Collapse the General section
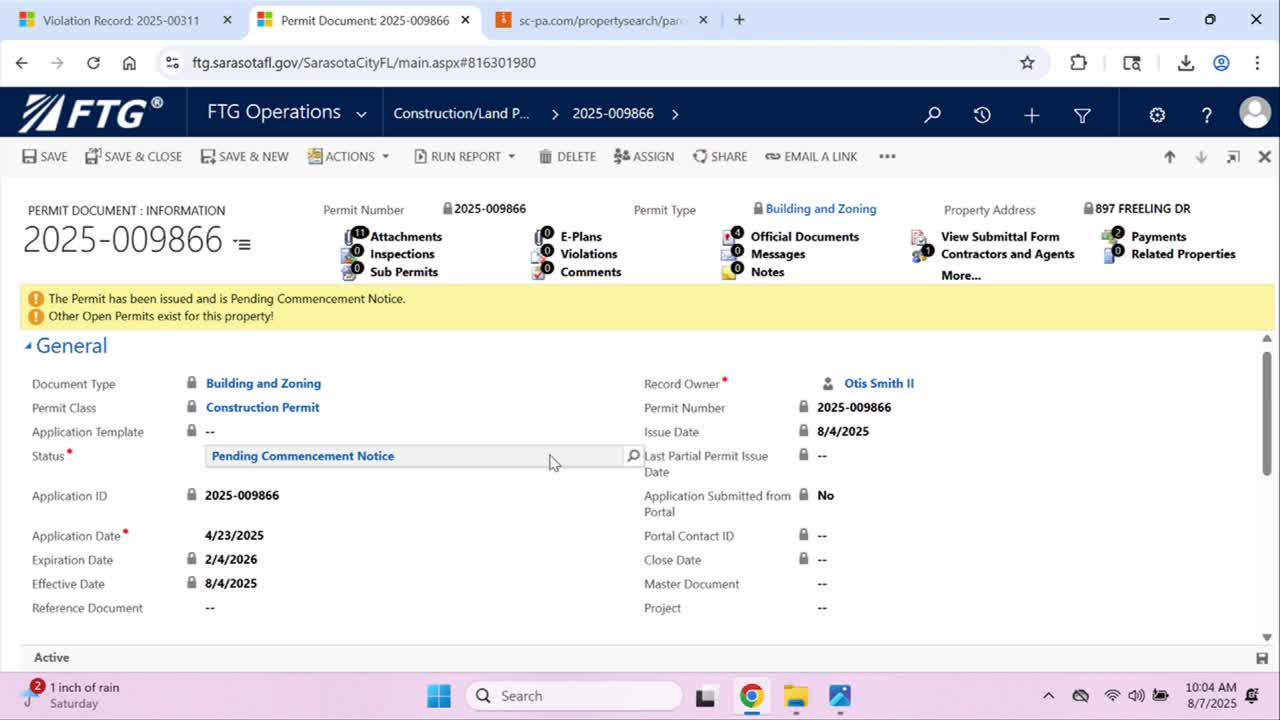This screenshot has width=1280, height=720. click(28, 346)
